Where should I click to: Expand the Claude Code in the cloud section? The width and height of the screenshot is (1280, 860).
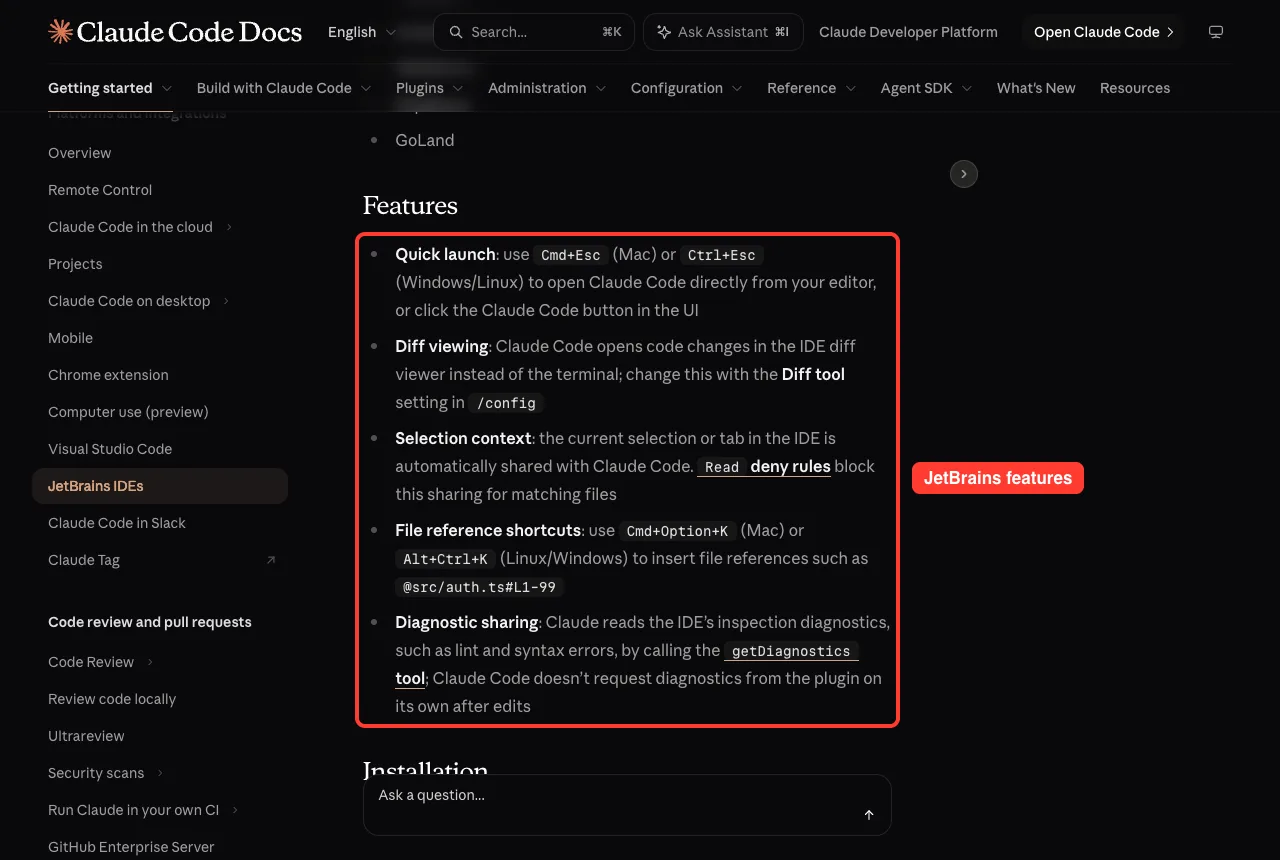click(x=229, y=227)
